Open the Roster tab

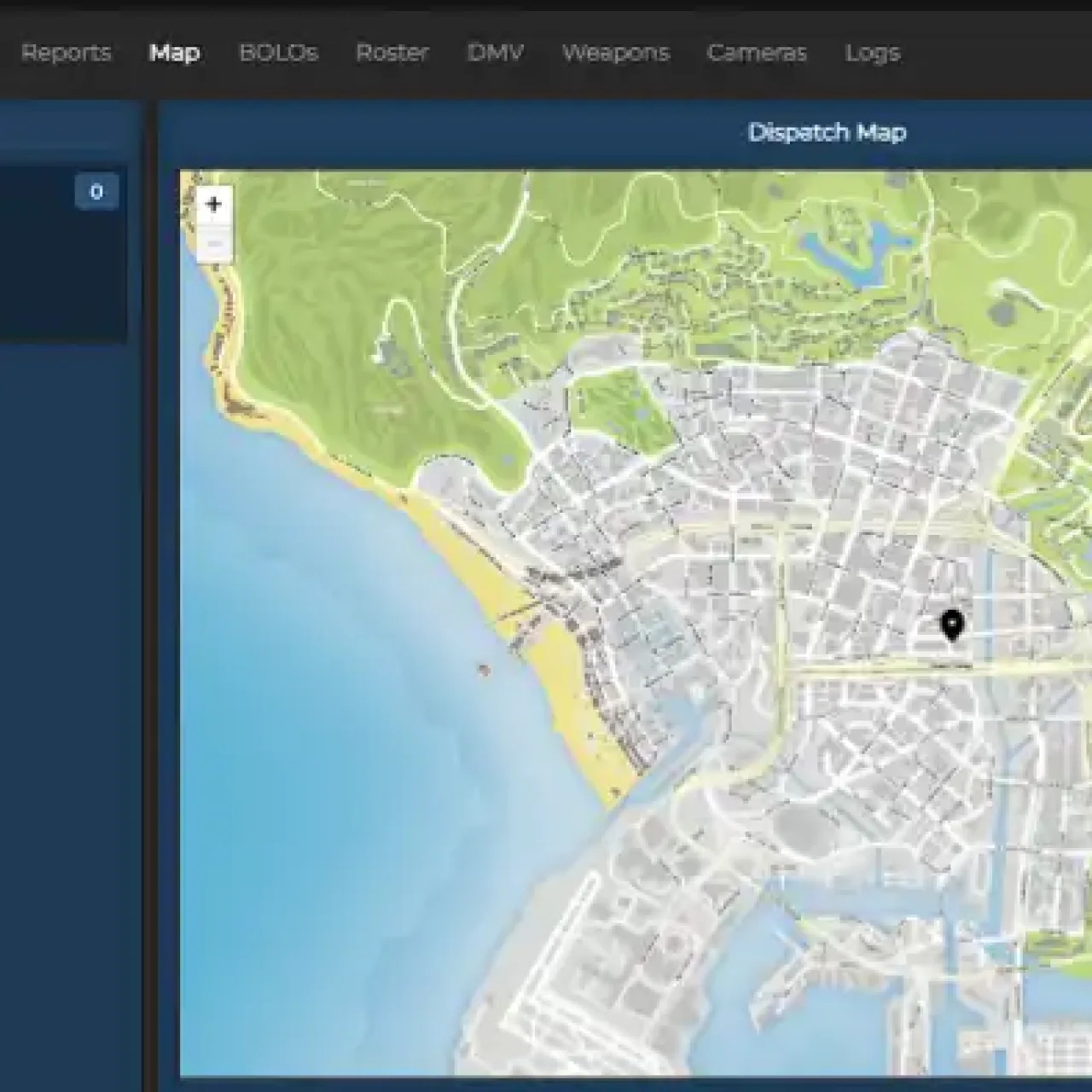point(392,53)
